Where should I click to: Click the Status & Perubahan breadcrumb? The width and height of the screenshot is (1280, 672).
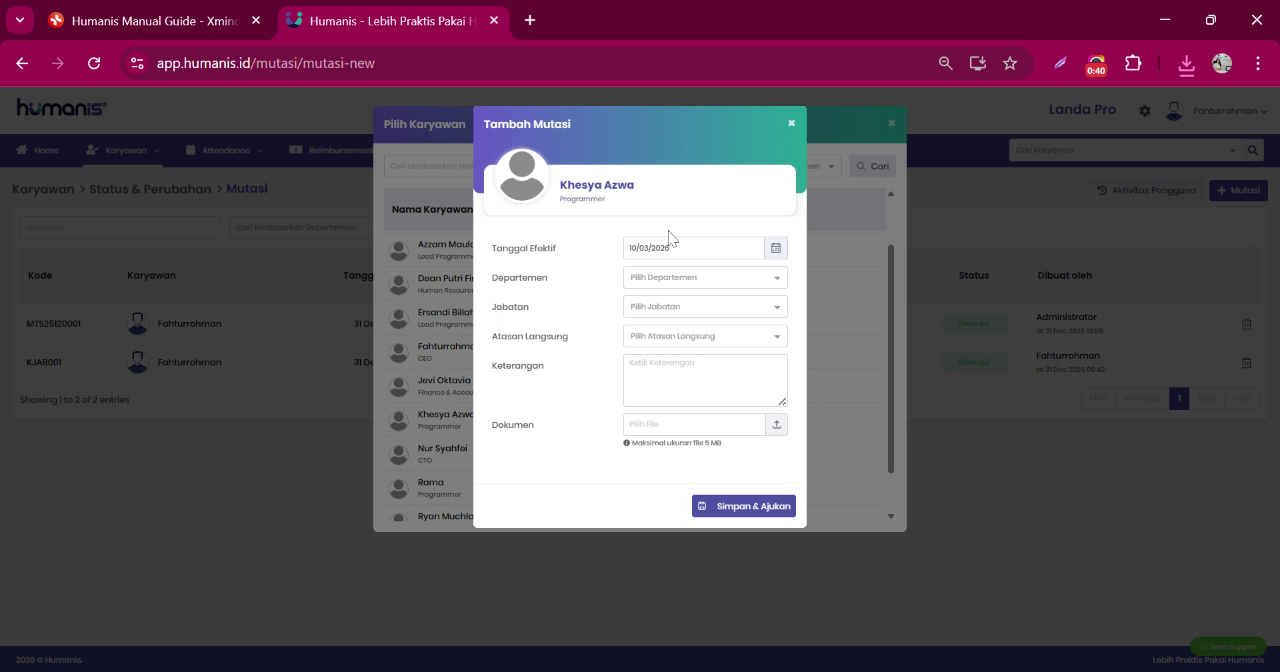pos(150,189)
